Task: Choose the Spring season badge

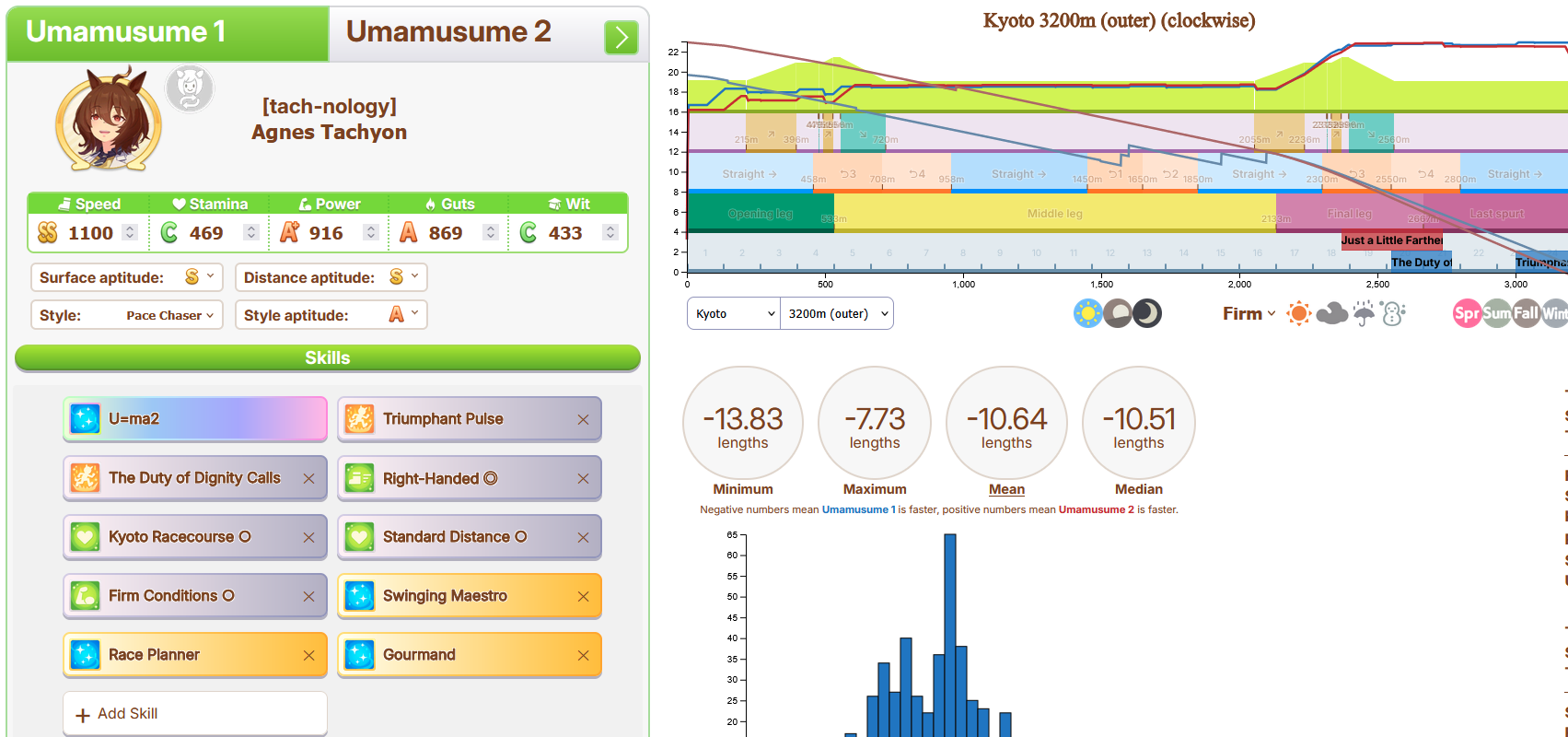Action: 1467,313
